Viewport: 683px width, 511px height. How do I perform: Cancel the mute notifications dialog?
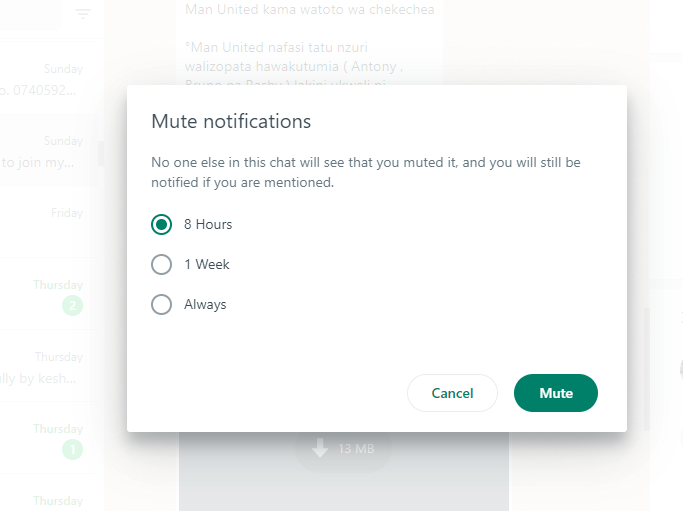(452, 393)
